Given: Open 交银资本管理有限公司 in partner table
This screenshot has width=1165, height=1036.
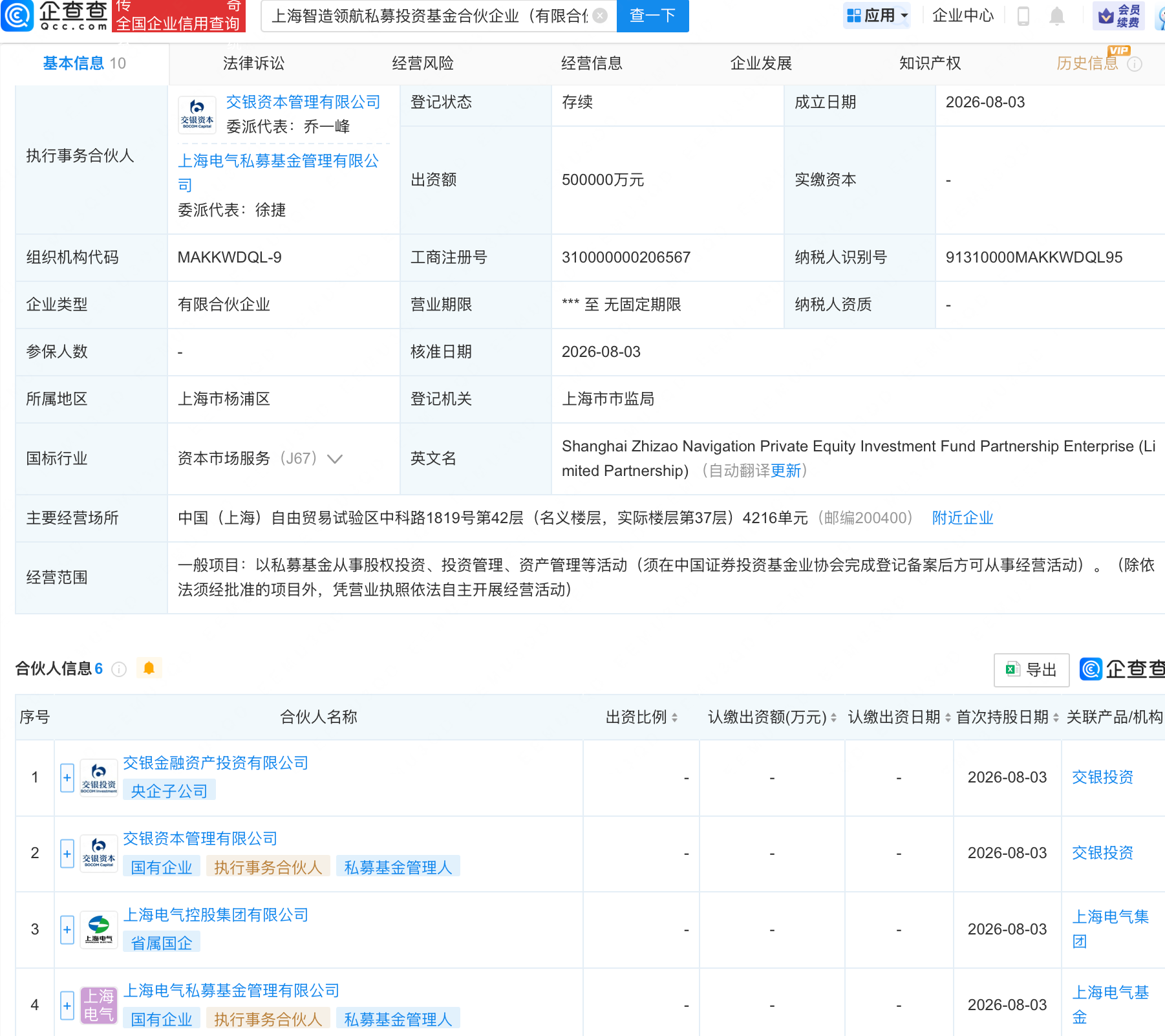Looking at the screenshot, I should pos(200,839).
